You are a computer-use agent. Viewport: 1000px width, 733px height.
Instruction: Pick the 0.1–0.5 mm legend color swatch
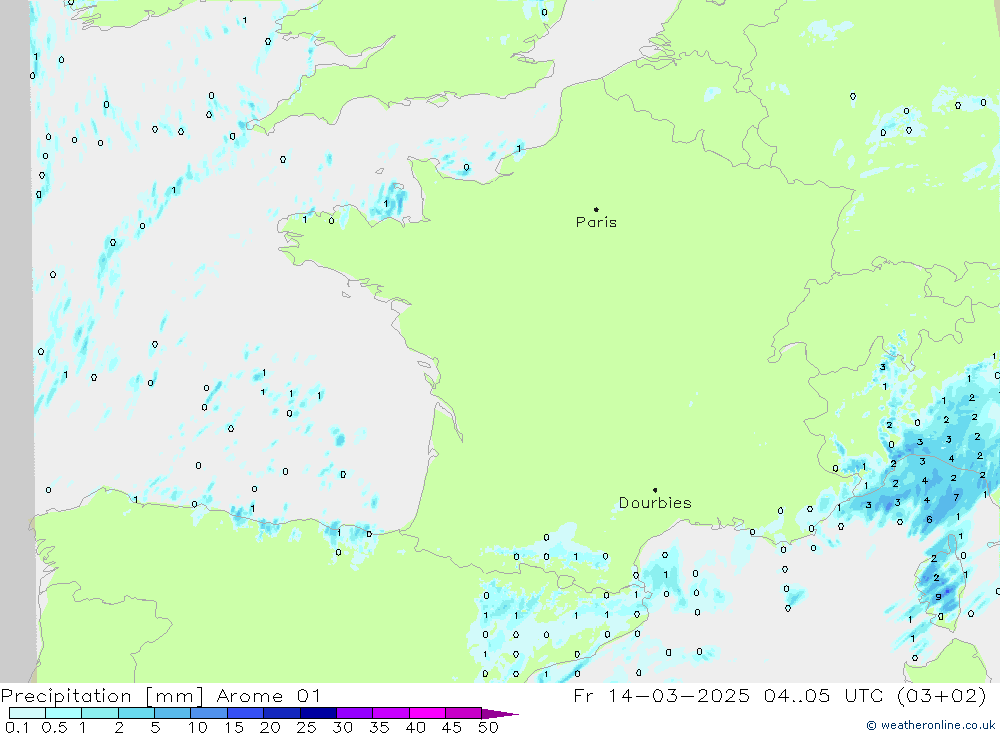tap(27, 713)
